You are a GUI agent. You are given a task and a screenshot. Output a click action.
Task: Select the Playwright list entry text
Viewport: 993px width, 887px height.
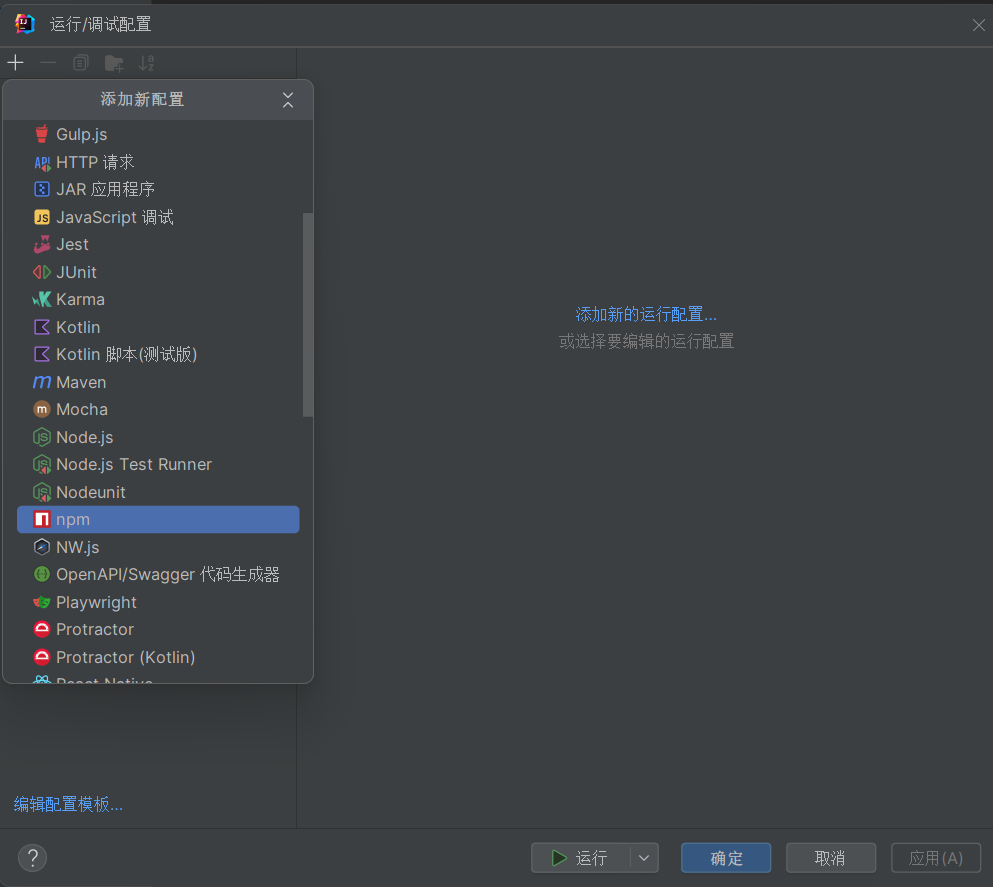(96, 602)
